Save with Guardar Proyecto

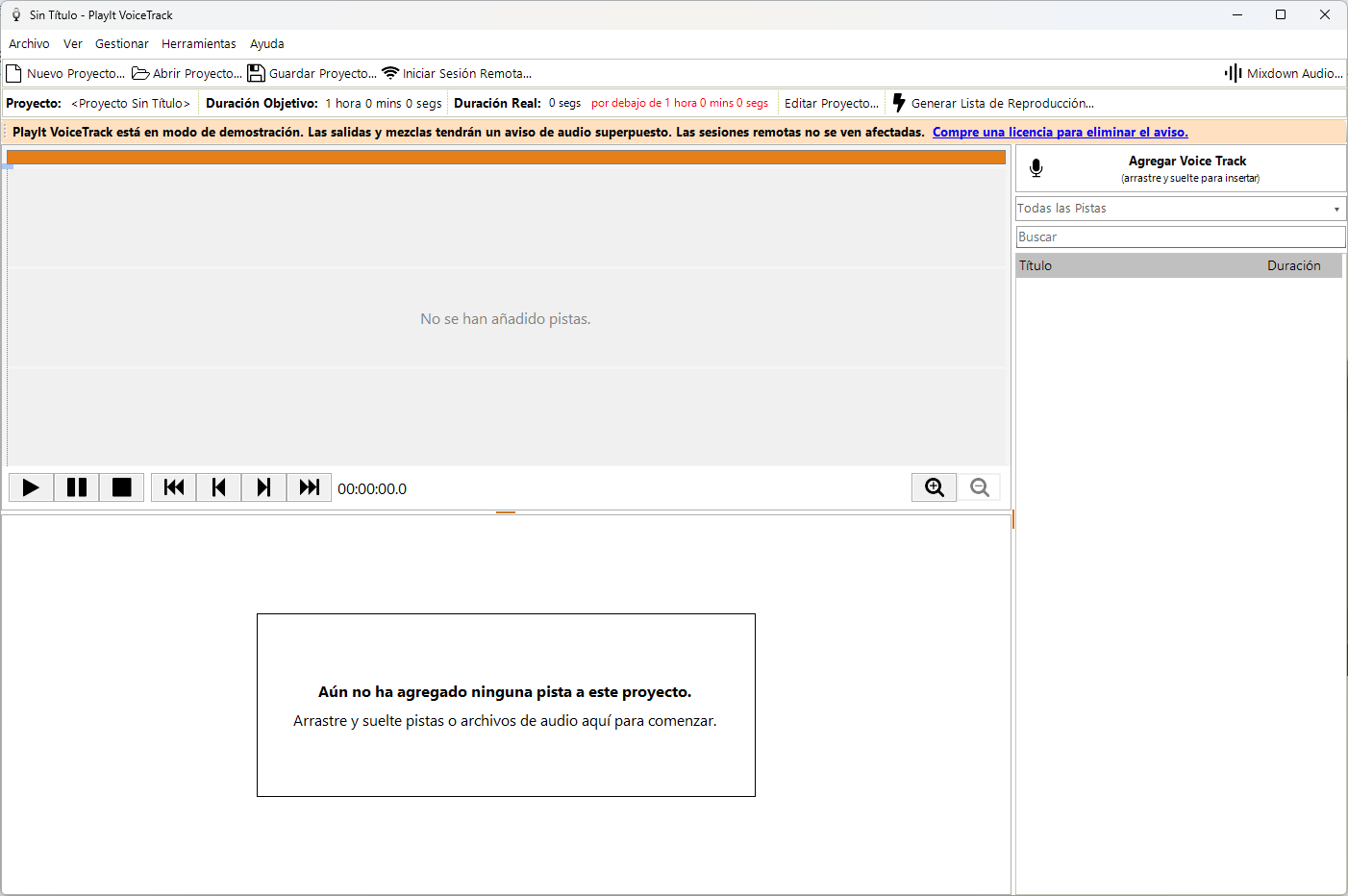pos(312,73)
